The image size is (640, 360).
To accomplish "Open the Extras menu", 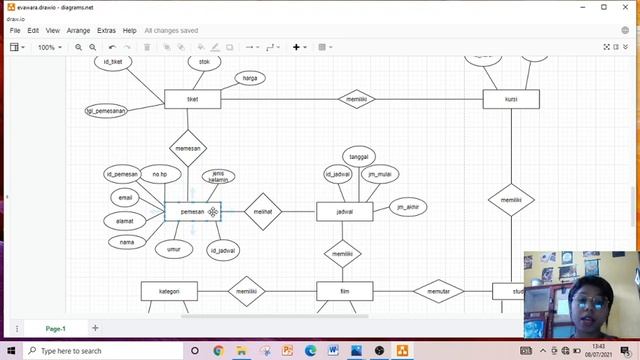I will tap(106, 31).
